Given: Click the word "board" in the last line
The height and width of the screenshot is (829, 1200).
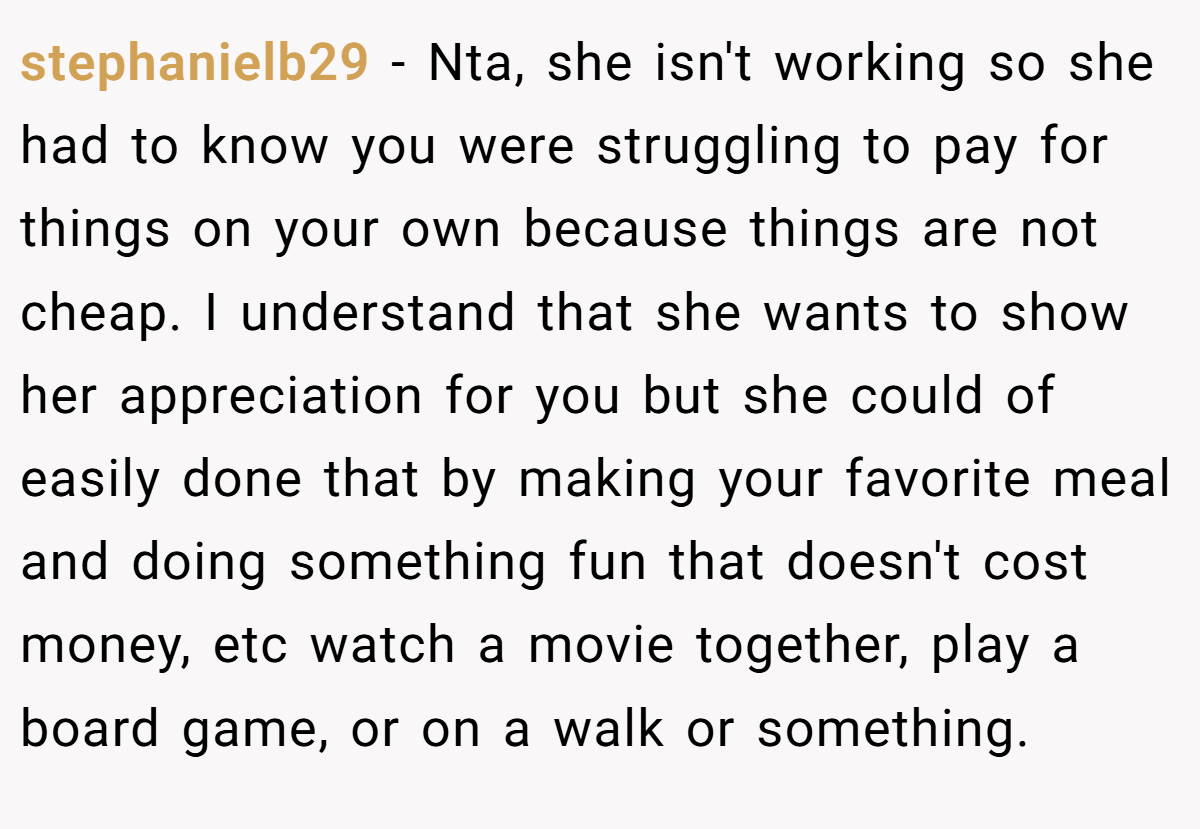Looking at the screenshot, I should click(91, 729).
